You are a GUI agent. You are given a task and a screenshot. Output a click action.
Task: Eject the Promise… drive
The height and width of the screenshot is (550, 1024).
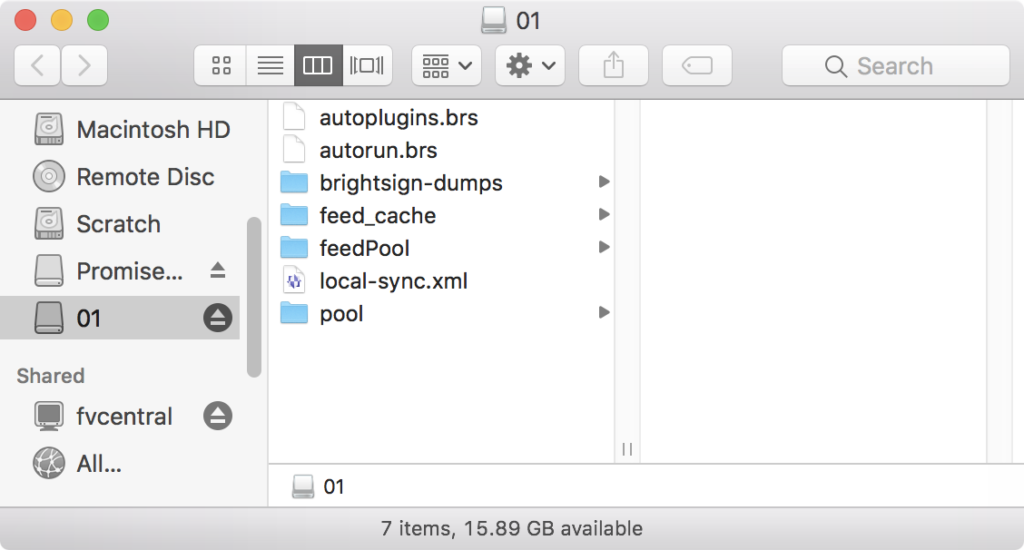(x=217, y=270)
